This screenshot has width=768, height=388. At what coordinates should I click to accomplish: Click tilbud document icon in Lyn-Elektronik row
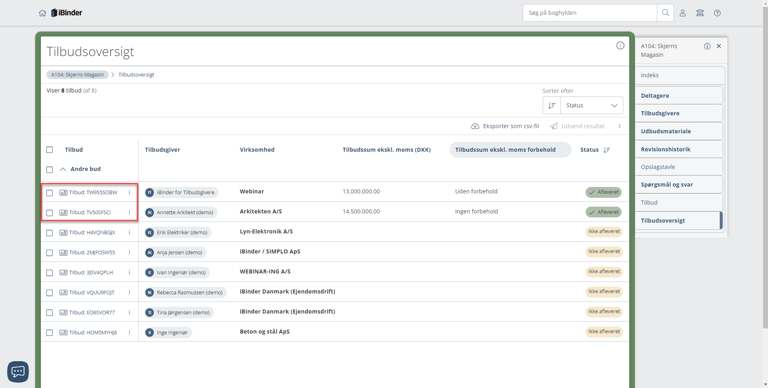pos(63,233)
